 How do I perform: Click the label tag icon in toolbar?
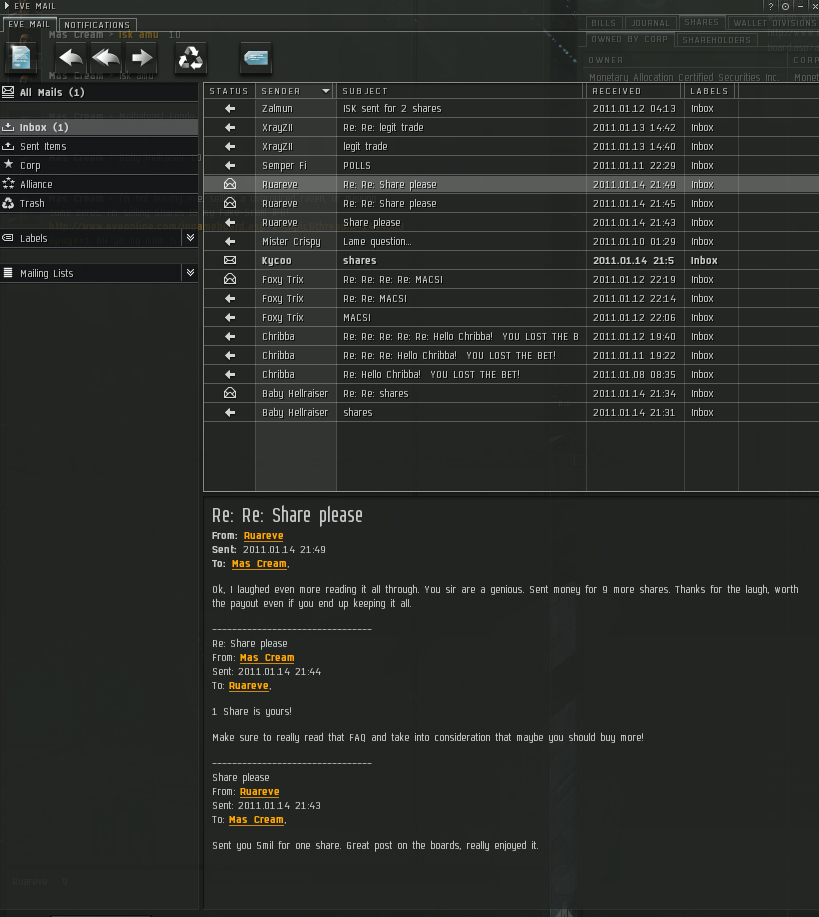256,58
